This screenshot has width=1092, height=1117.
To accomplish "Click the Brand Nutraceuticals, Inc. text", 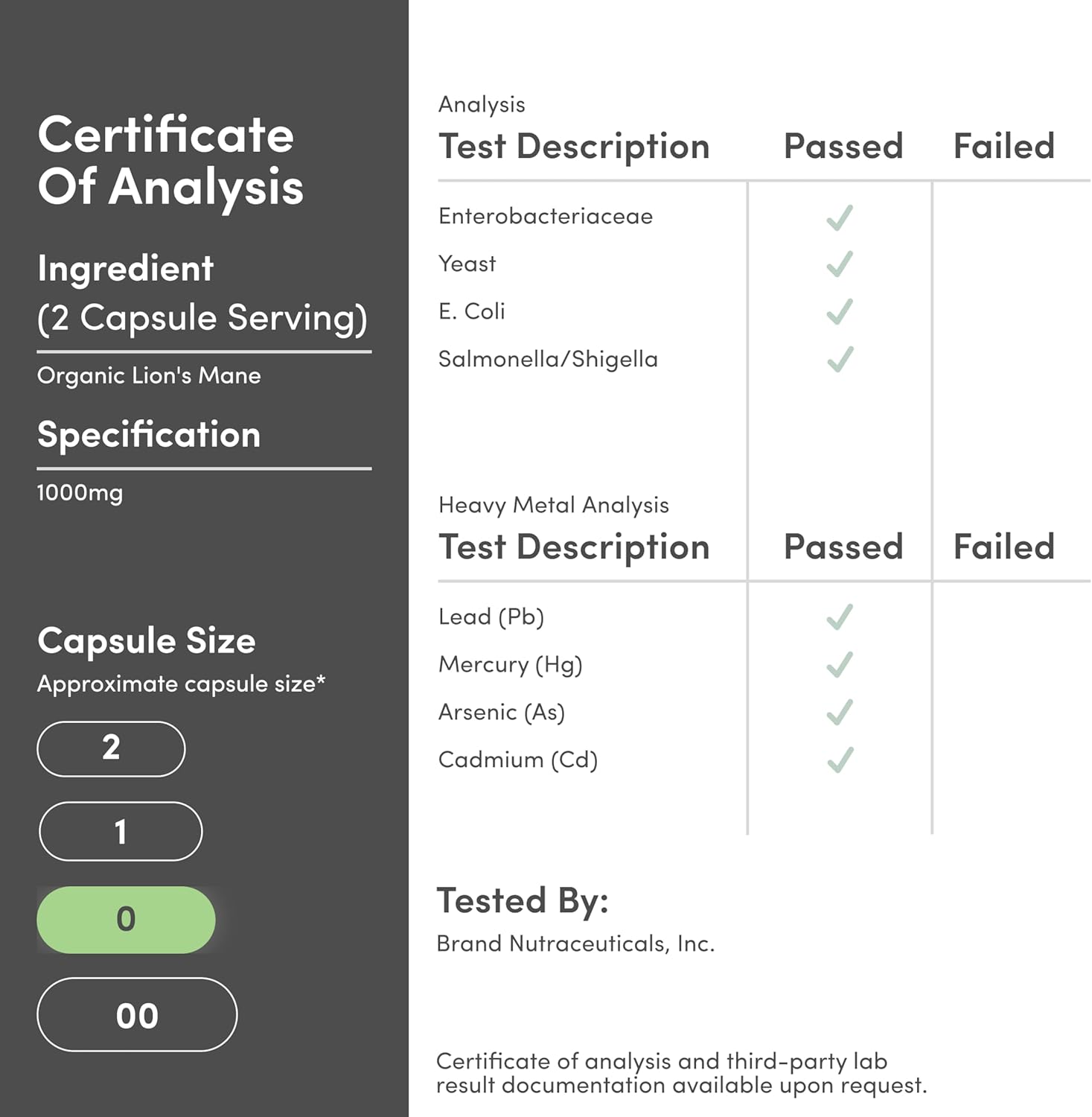I will [575, 943].
